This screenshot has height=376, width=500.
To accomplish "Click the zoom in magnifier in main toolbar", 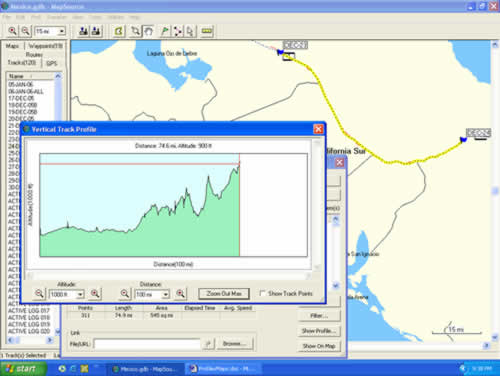I will [13, 31].
